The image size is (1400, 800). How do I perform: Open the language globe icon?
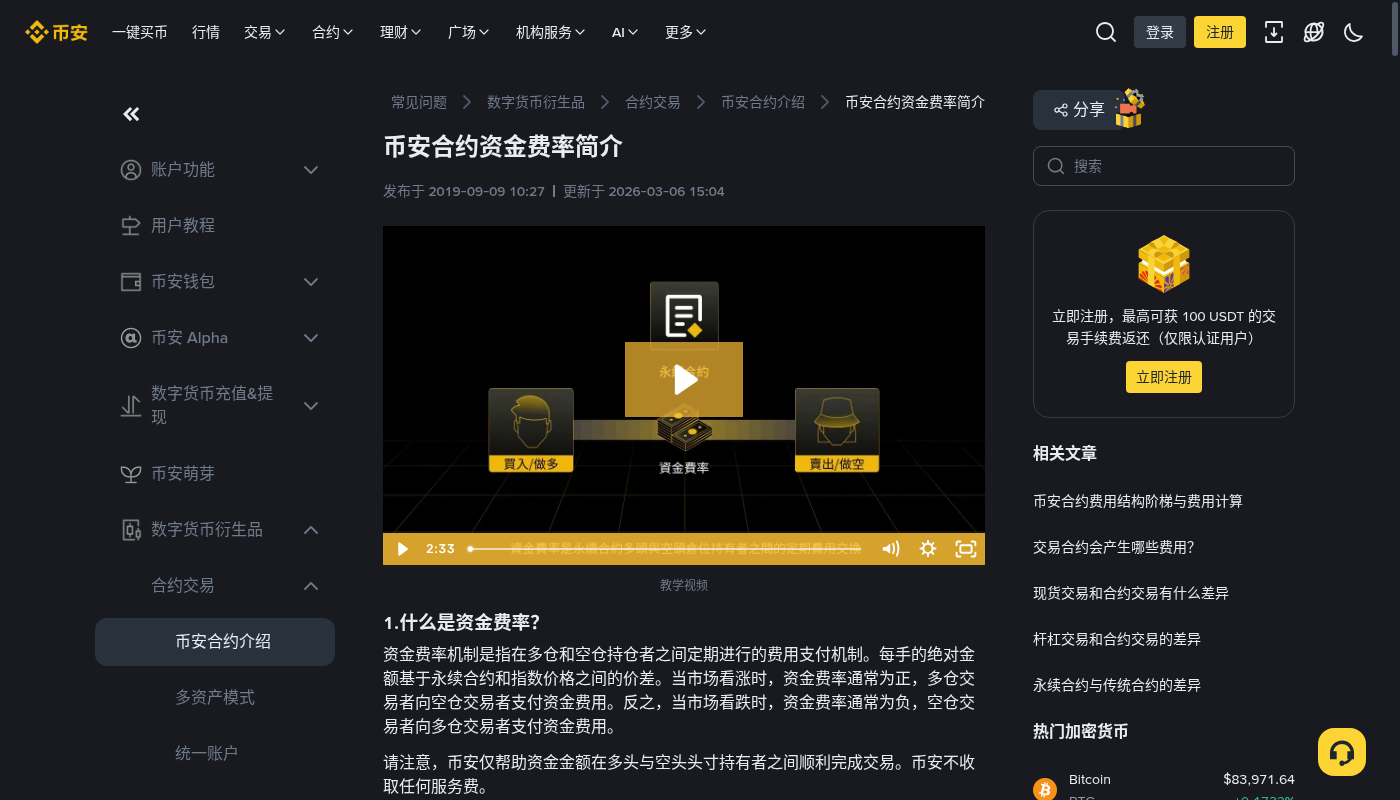click(1314, 32)
